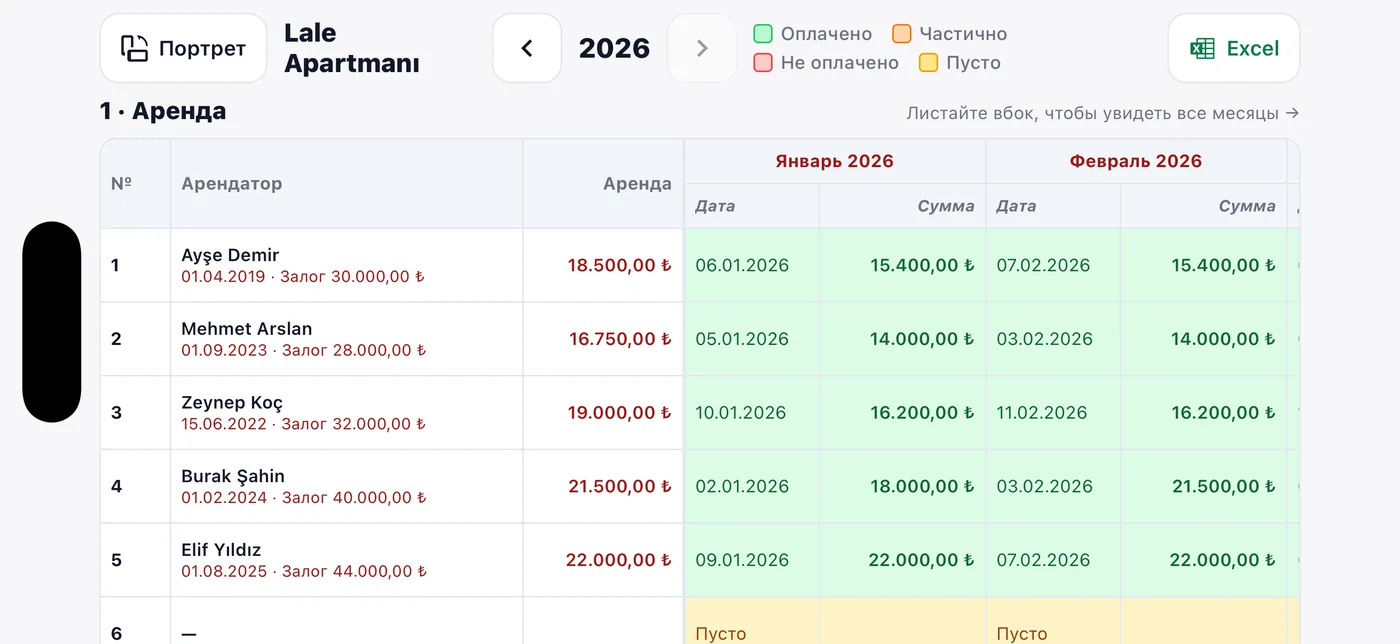1400x644 pixels.
Task: Click the deposit line 01.08.2025 · Залог 44.000,00 ₺
Action: click(304, 572)
